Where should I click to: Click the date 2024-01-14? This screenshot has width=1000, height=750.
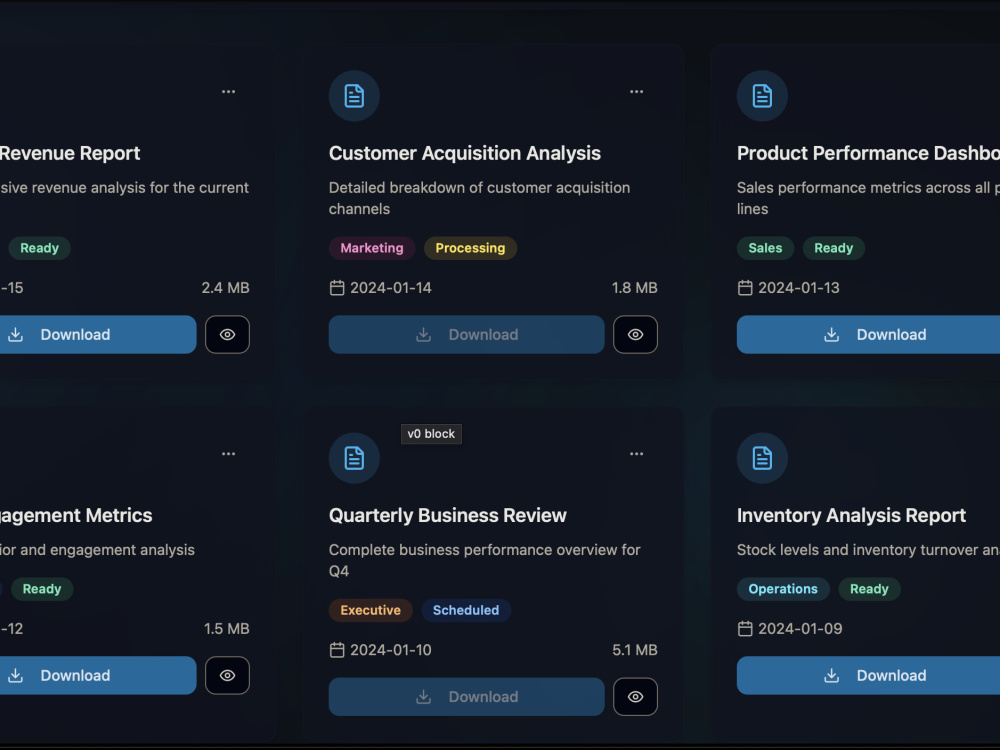[390, 288]
